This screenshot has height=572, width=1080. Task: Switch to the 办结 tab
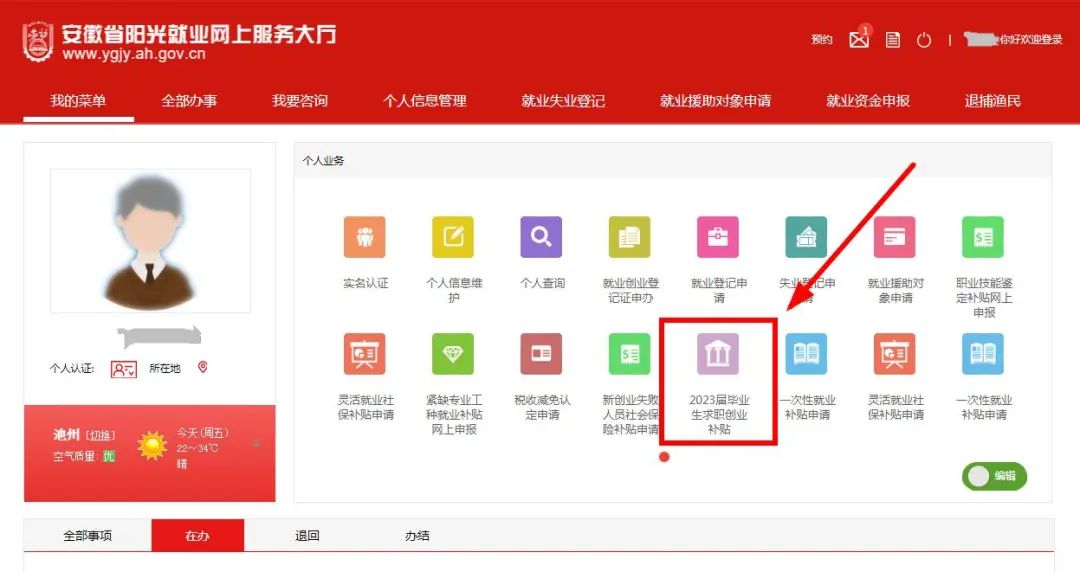(417, 536)
